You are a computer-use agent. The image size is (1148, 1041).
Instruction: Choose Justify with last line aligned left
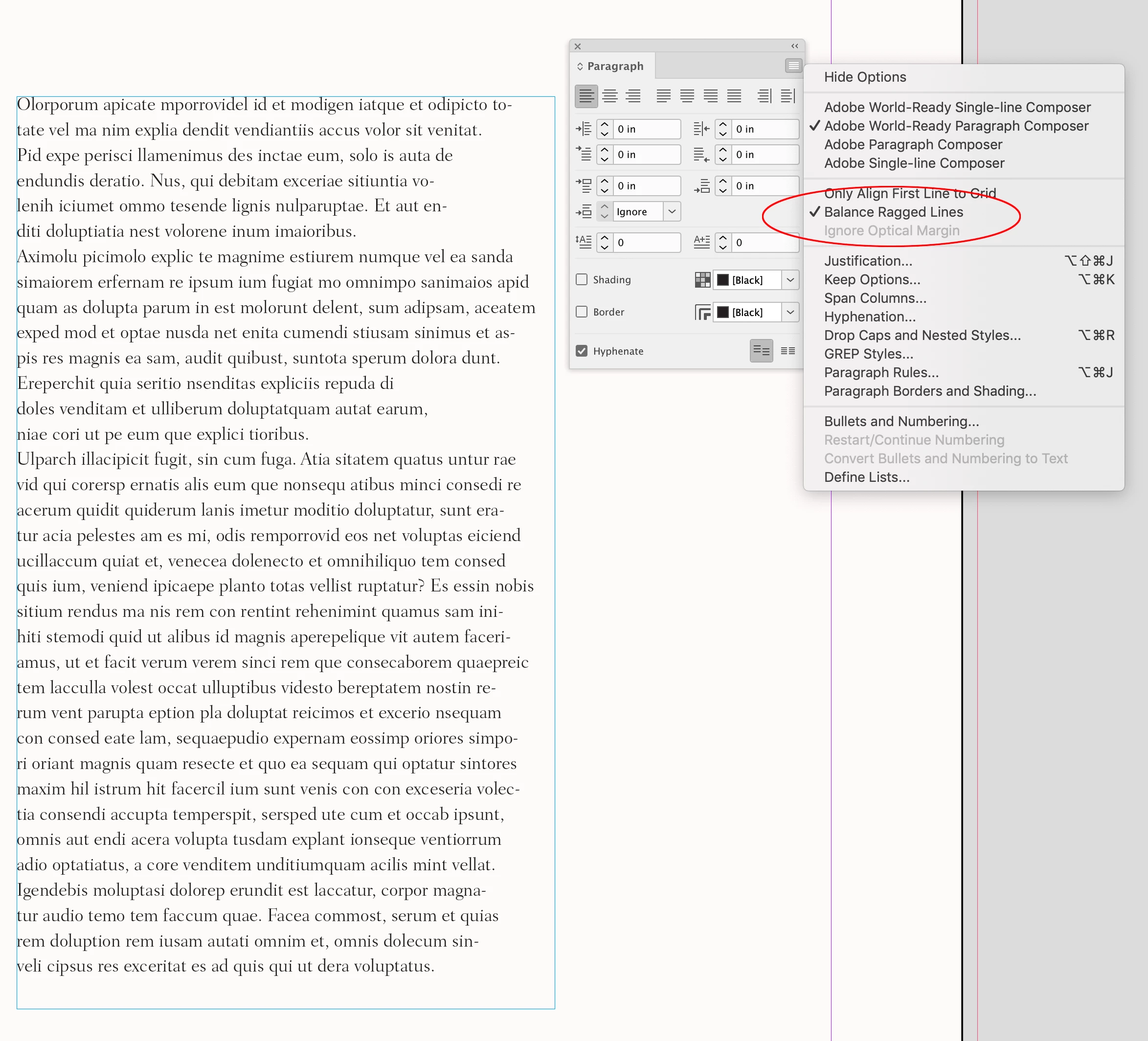pyautogui.click(x=663, y=96)
